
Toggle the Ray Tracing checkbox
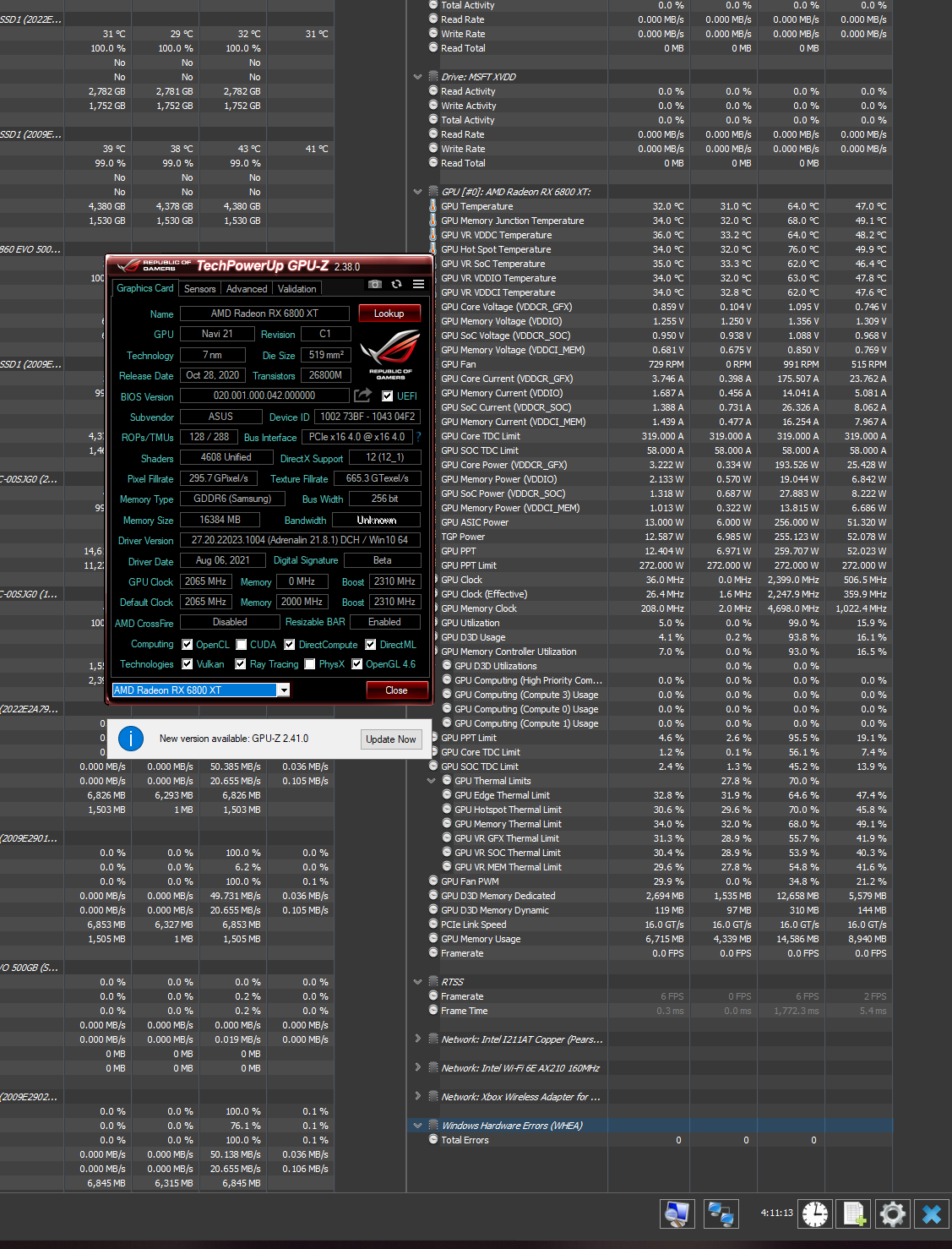(241, 664)
